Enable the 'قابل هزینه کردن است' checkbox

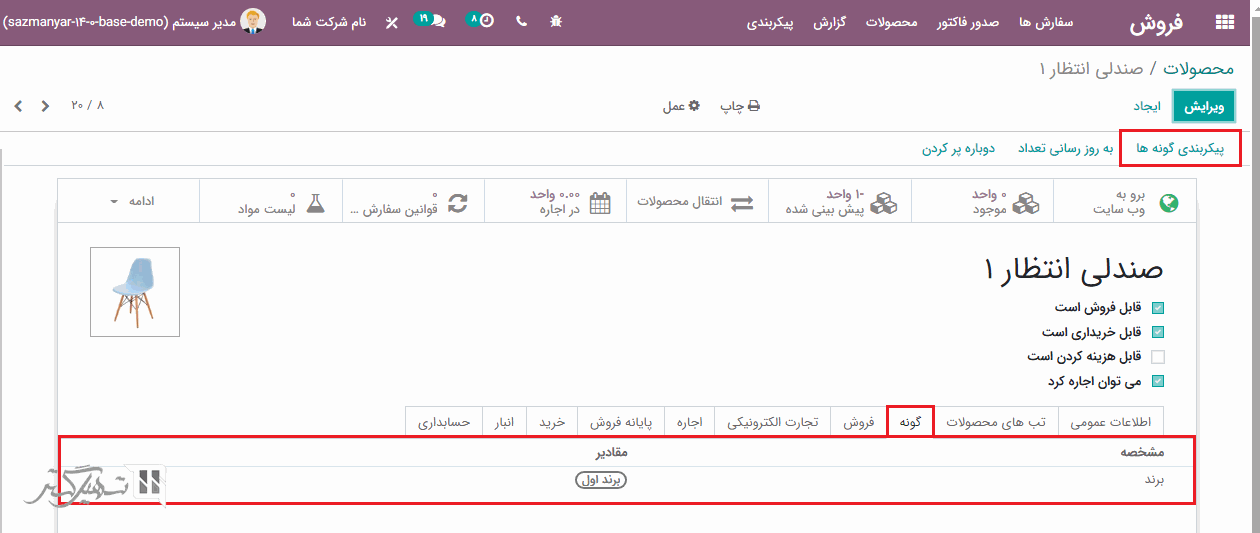click(x=1158, y=357)
